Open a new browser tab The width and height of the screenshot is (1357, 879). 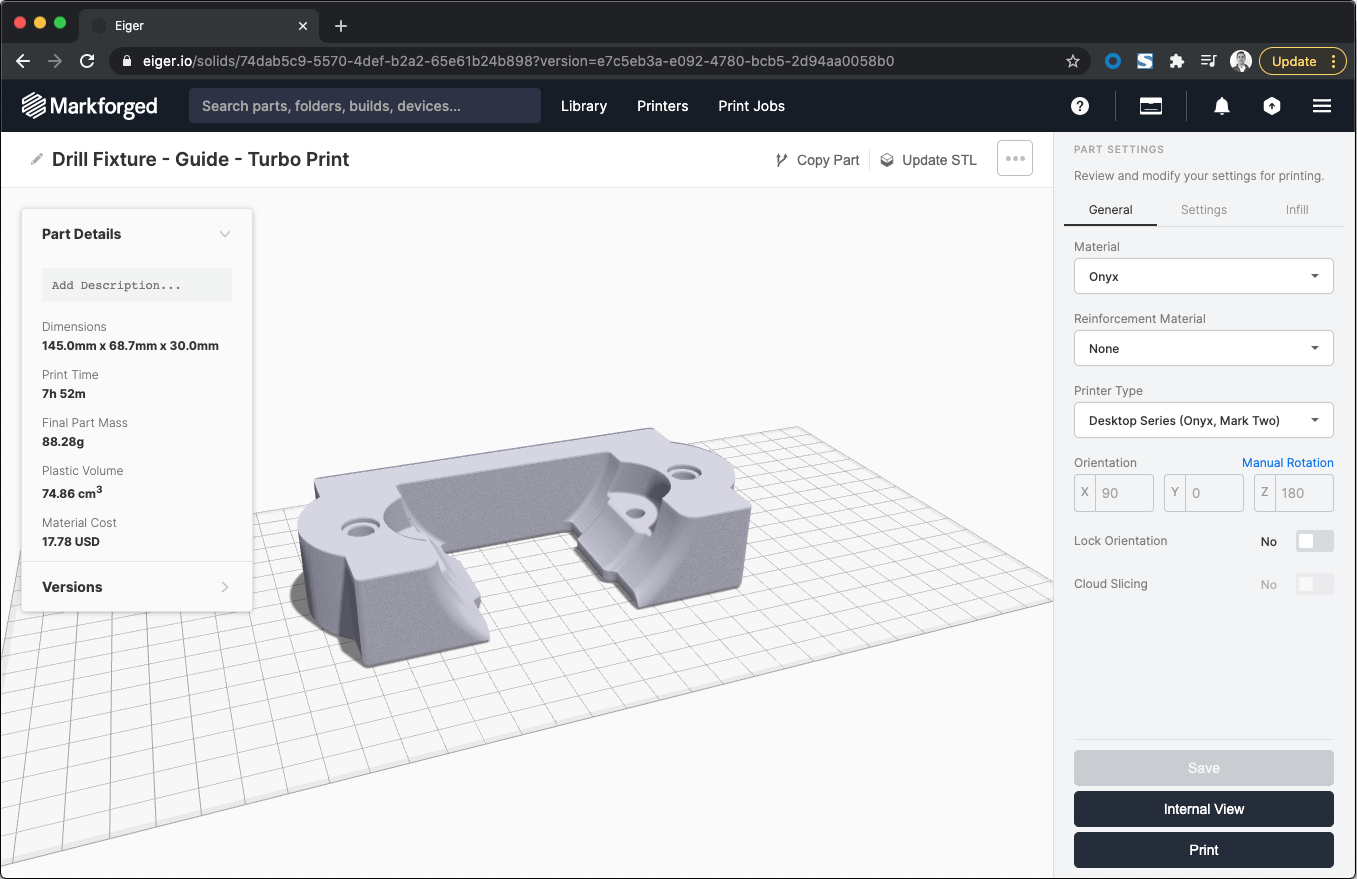[341, 26]
